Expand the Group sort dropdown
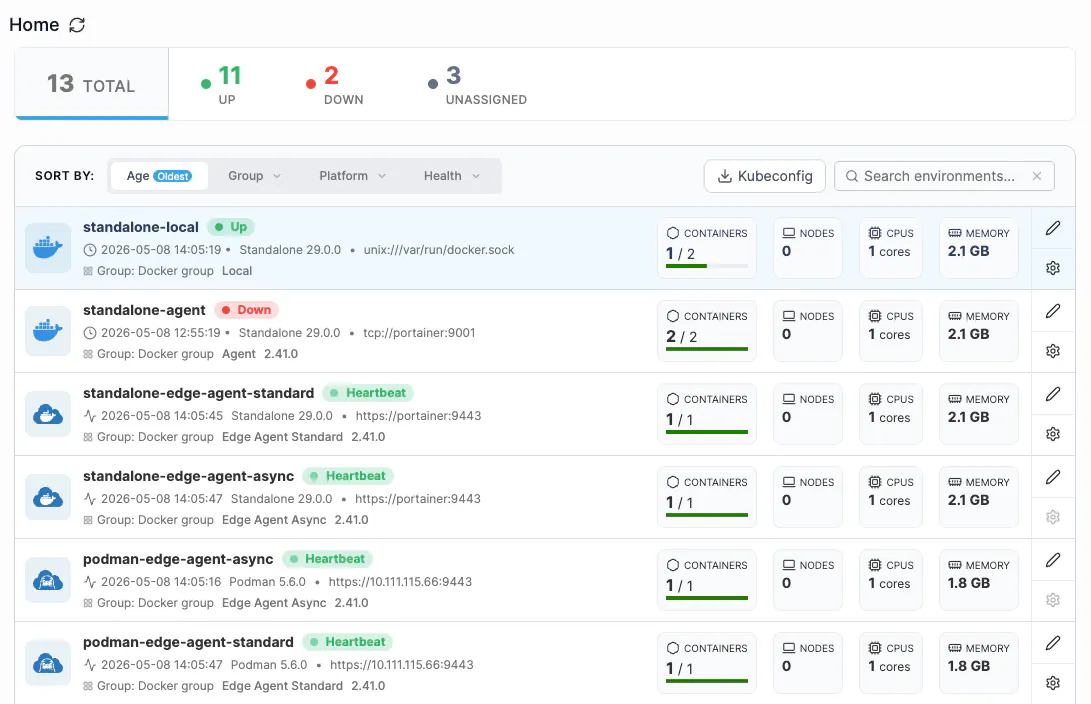 click(254, 176)
